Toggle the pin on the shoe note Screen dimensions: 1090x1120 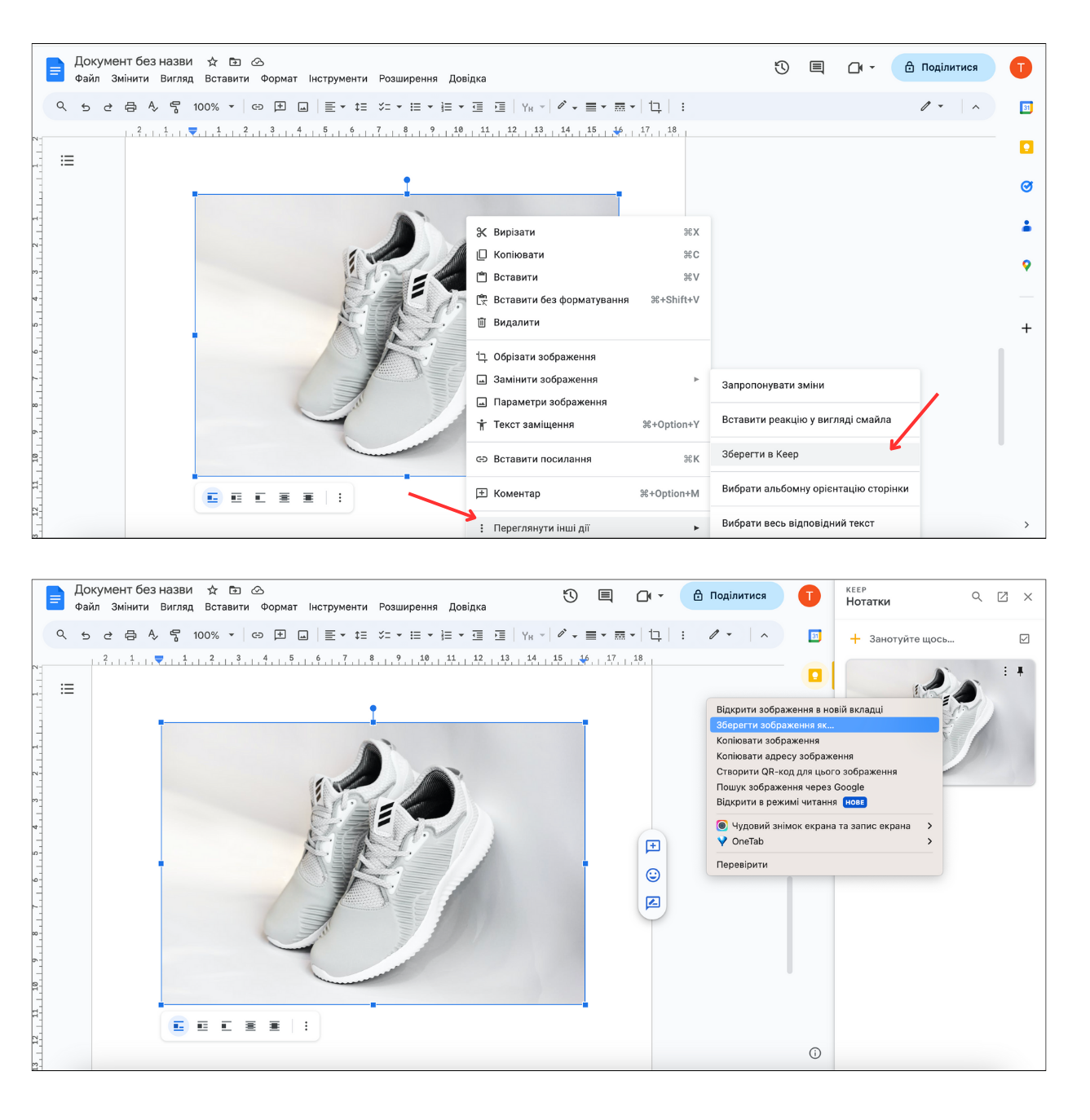[1020, 671]
